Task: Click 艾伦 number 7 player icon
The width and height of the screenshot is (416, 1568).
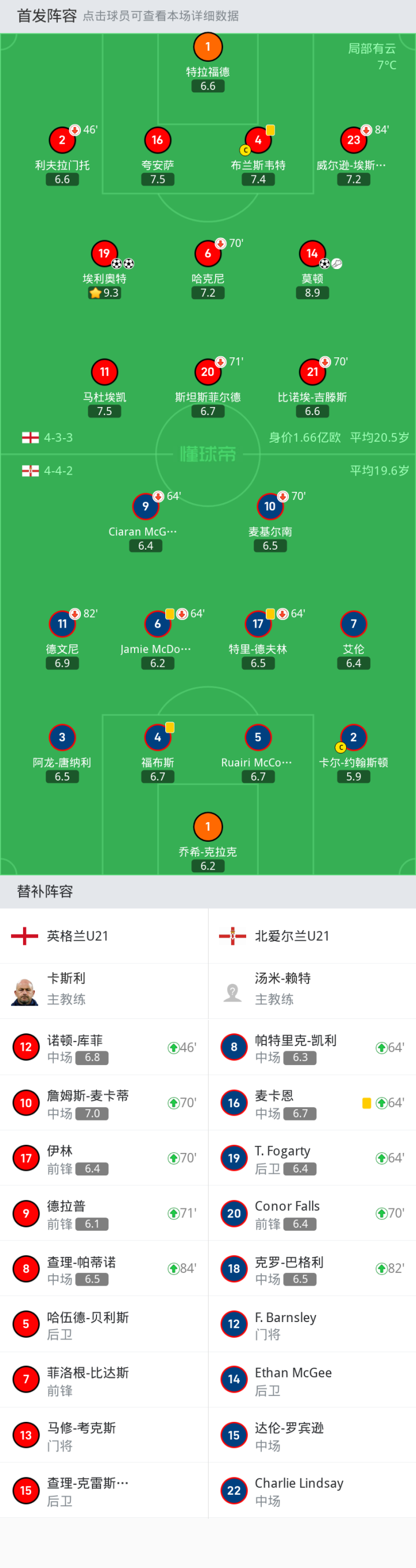Action: pos(353,624)
